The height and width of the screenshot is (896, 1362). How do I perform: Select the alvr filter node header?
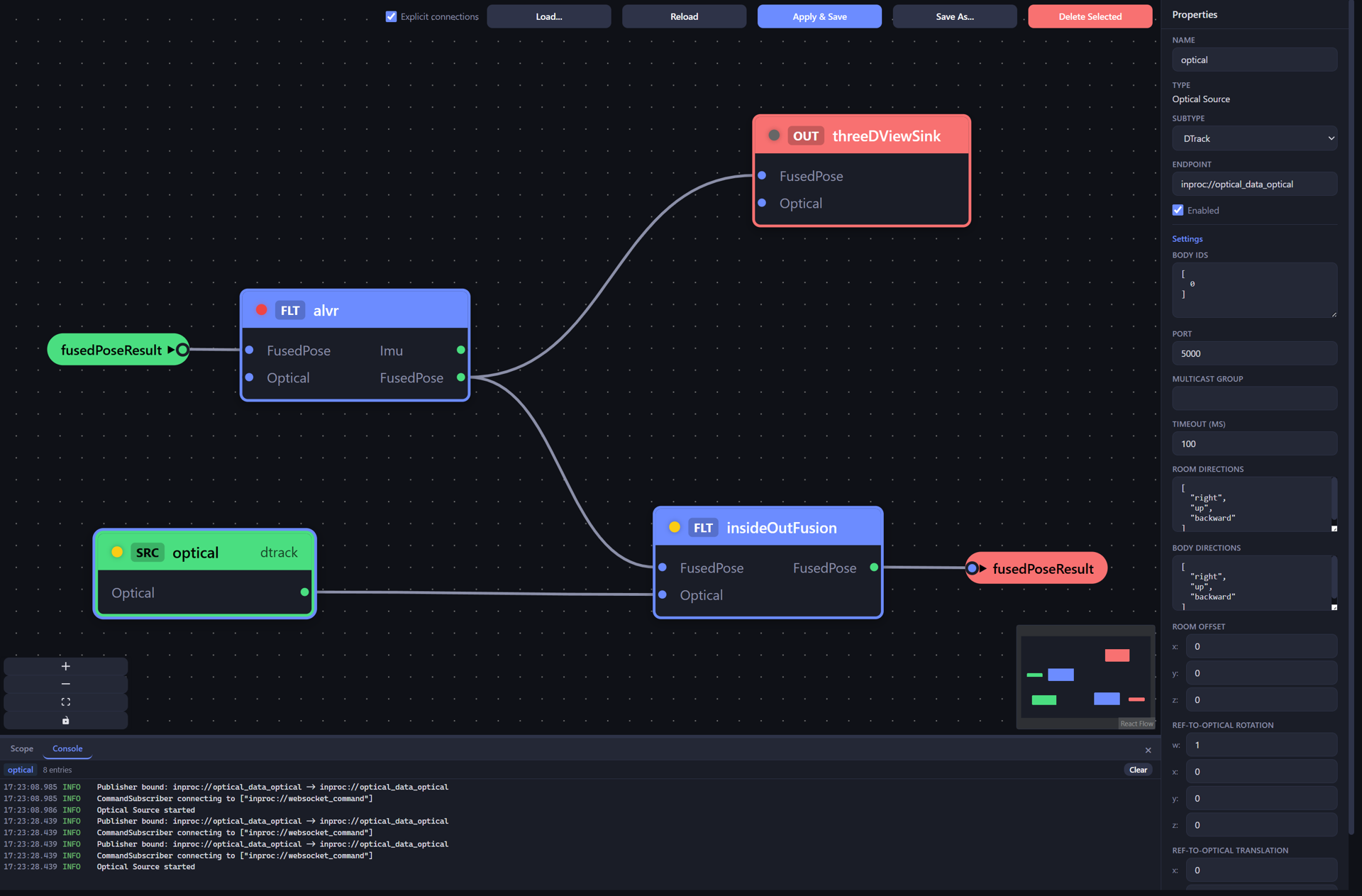coord(355,310)
